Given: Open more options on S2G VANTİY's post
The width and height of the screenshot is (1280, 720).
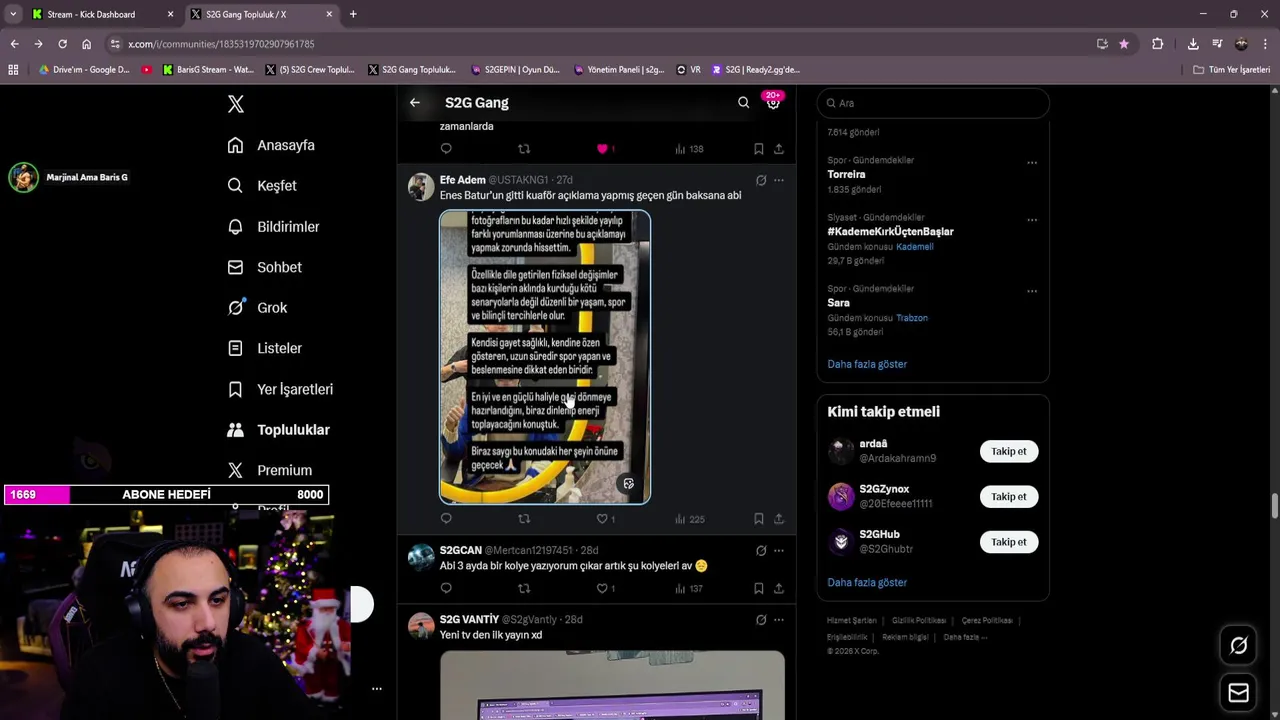Looking at the screenshot, I should [x=779, y=619].
